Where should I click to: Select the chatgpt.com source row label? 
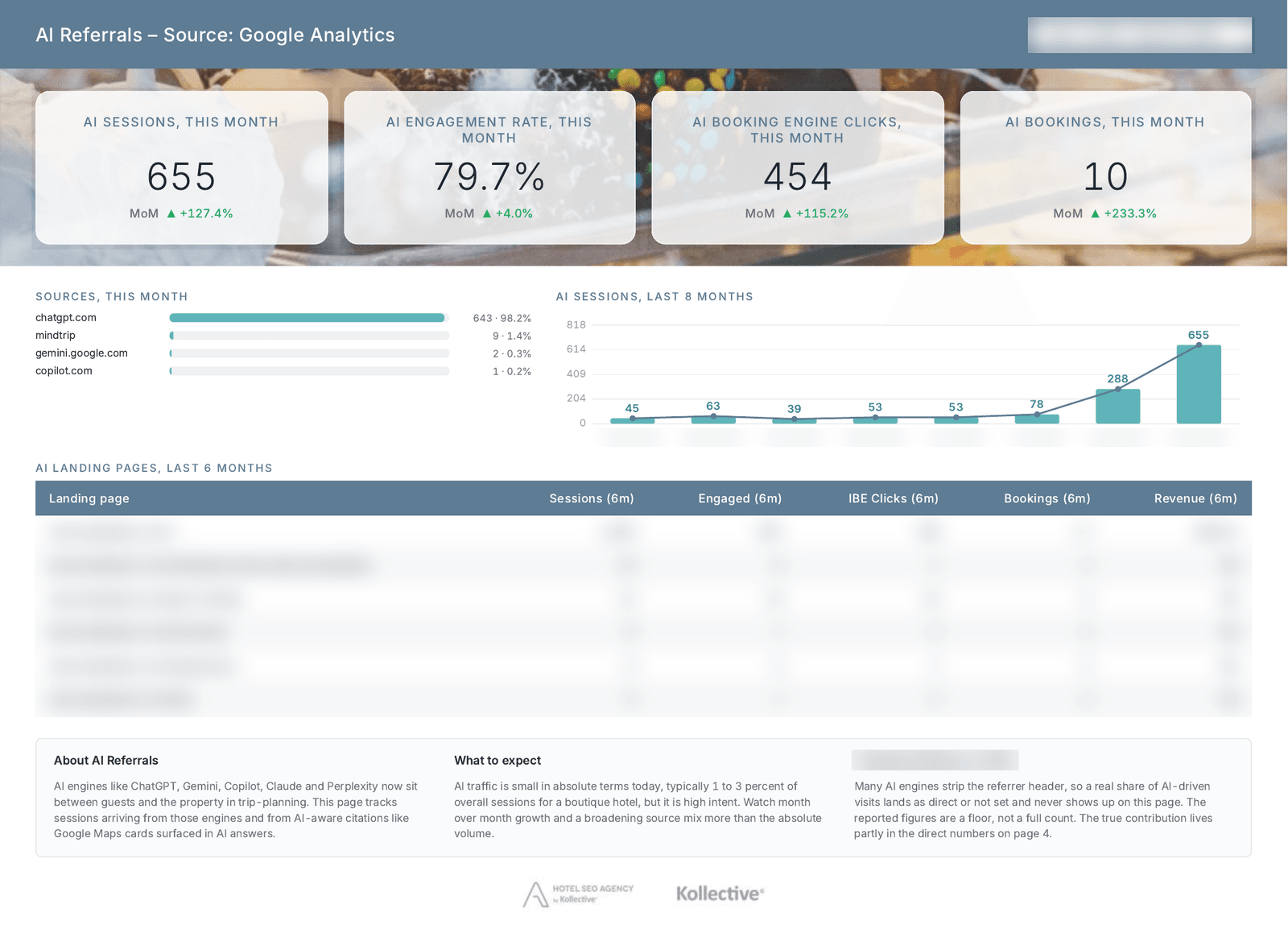pyautogui.click(x=66, y=318)
